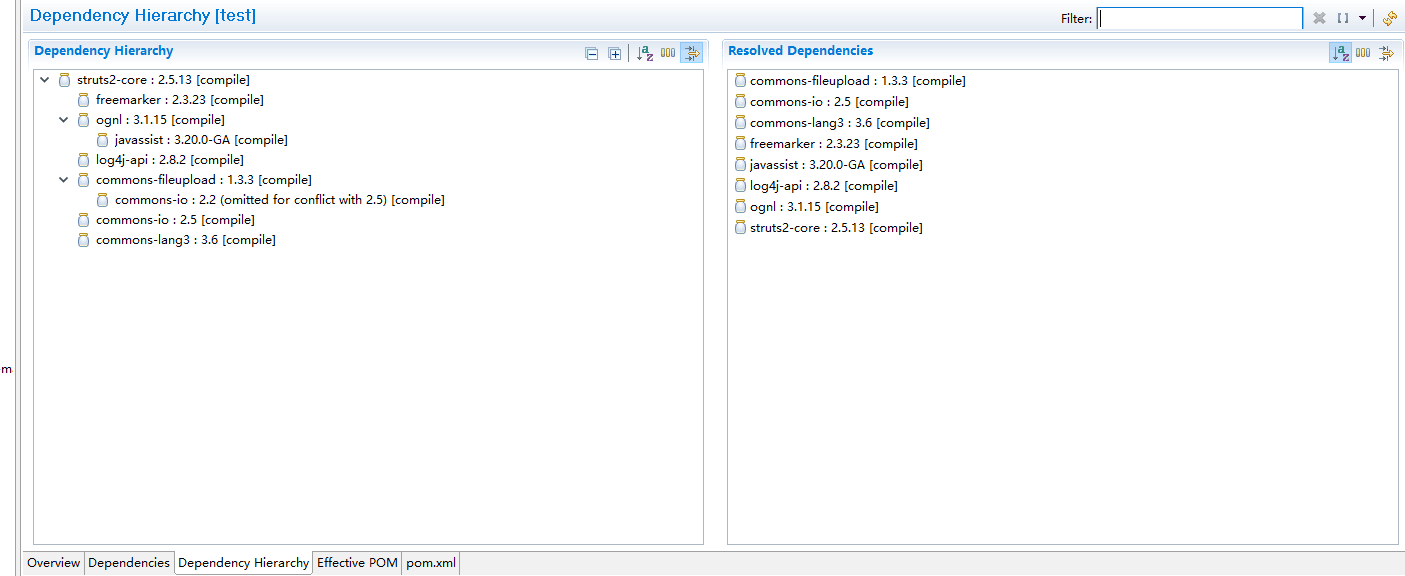This screenshot has height=576, width=1405.
Task: Click jar icon of struts2-core in the hierarchy
Action: click(64, 80)
